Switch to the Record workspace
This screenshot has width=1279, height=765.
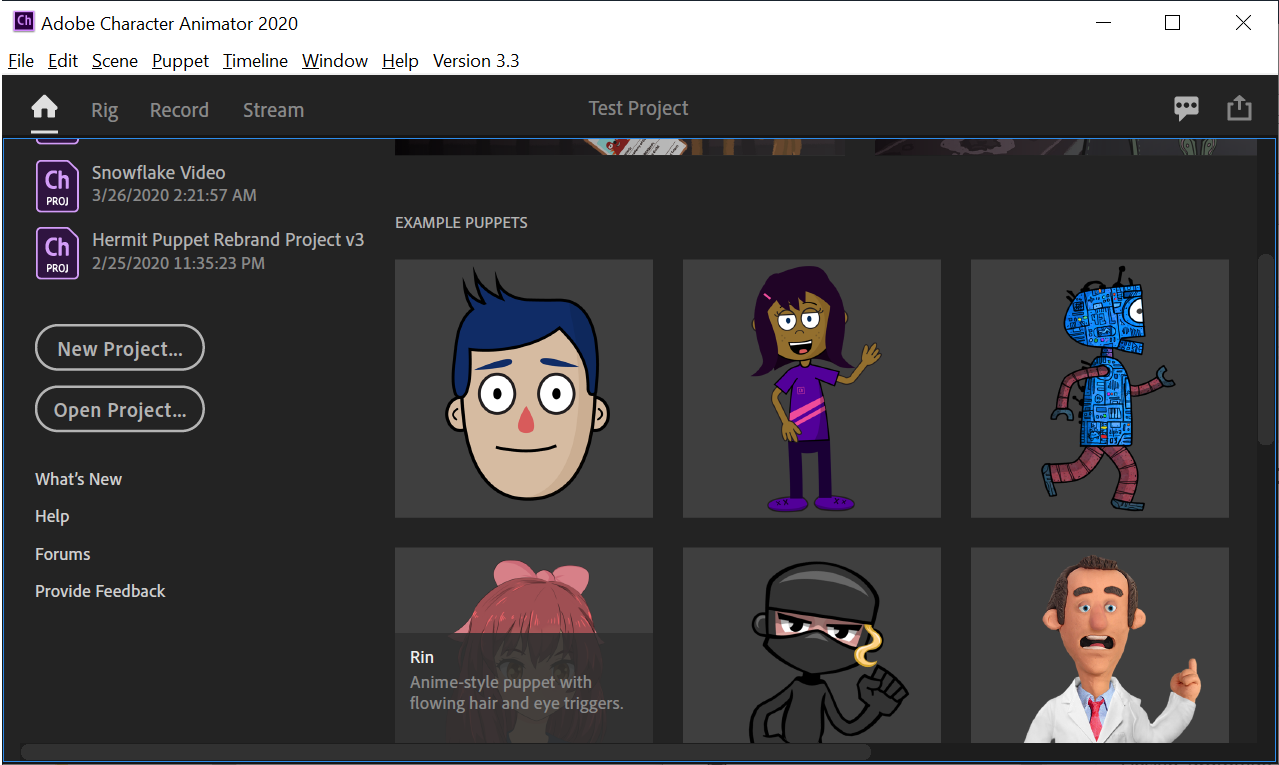pyautogui.click(x=179, y=110)
